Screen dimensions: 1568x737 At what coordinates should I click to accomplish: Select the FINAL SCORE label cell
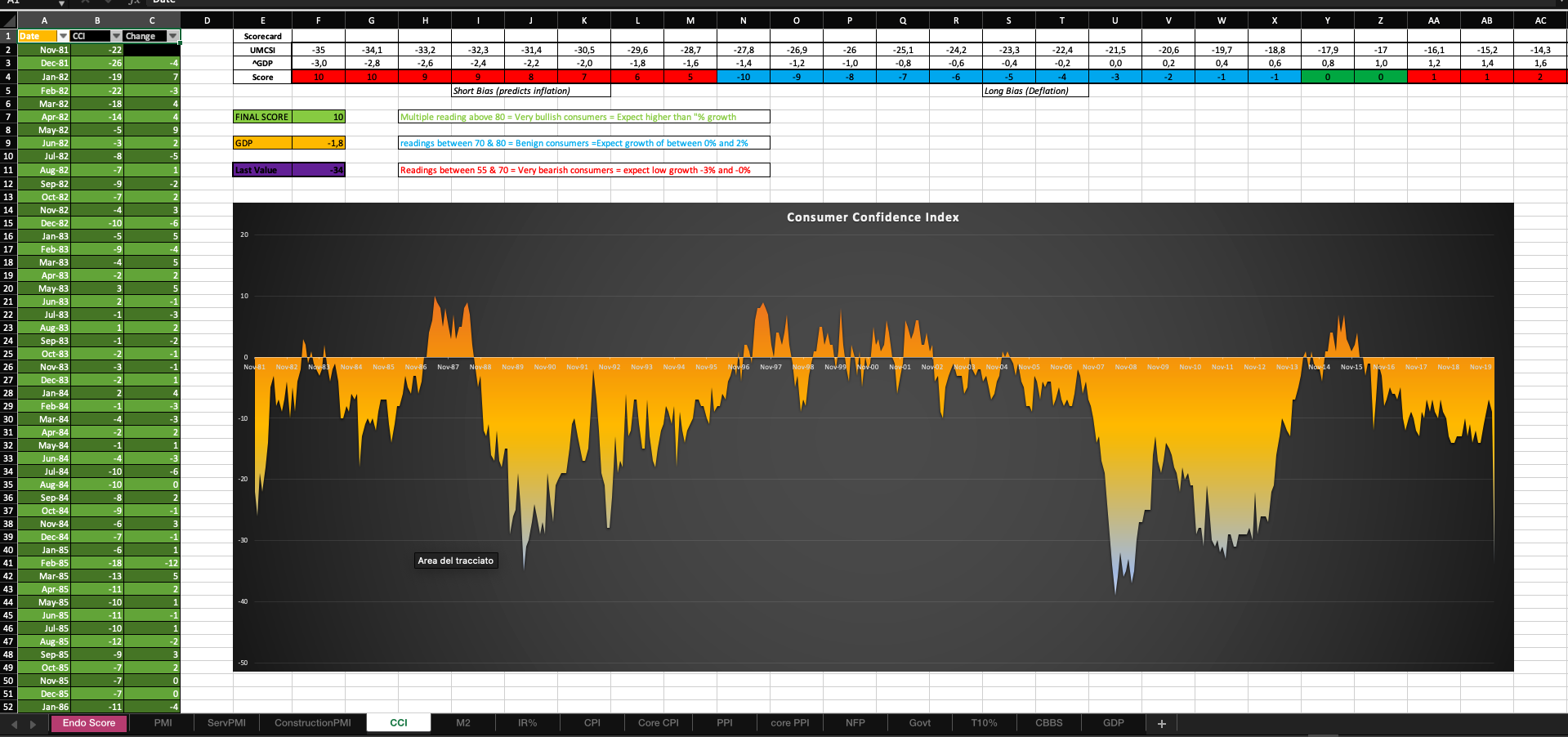tap(262, 117)
